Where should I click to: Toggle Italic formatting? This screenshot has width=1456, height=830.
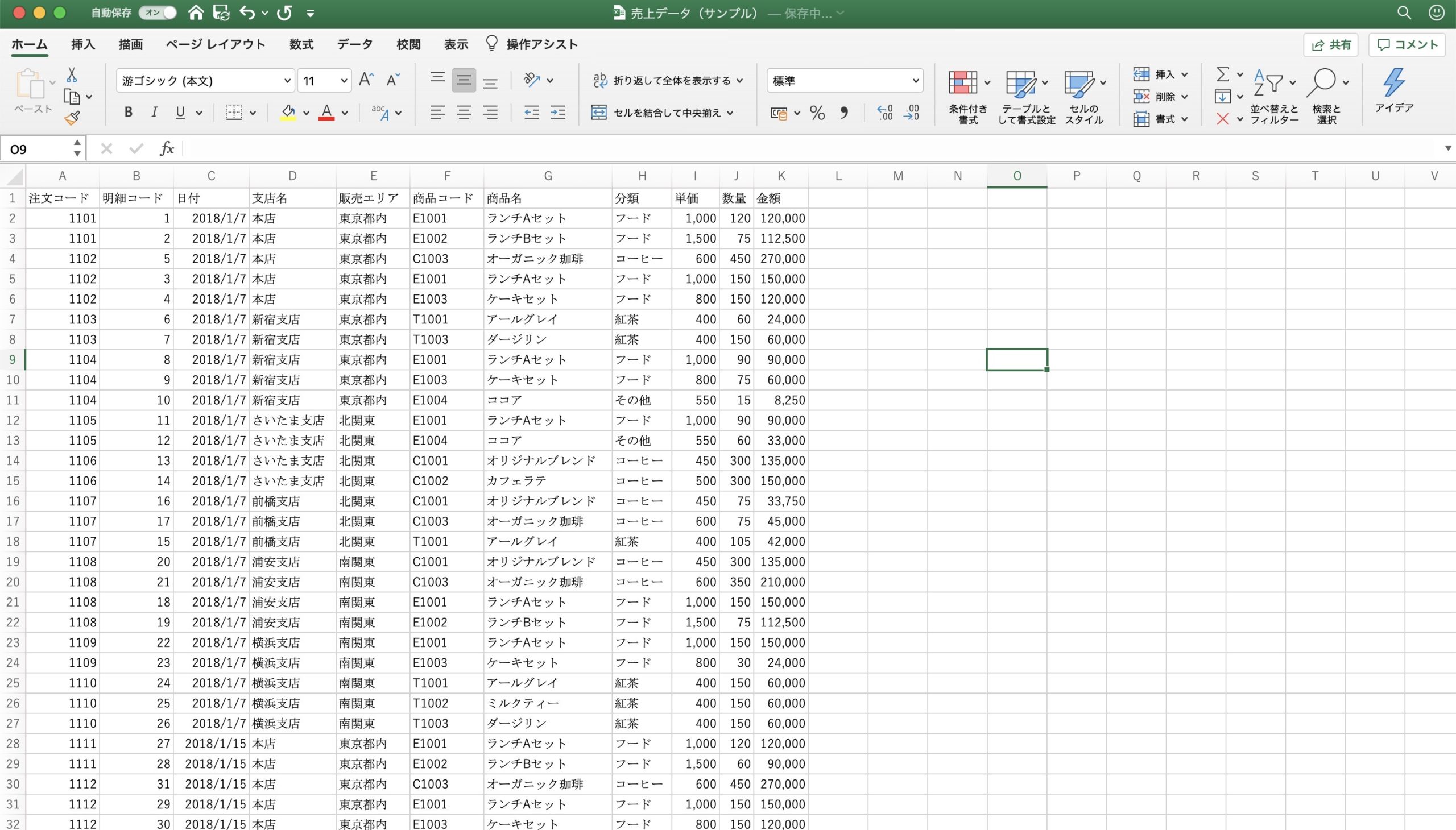[154, 113]
